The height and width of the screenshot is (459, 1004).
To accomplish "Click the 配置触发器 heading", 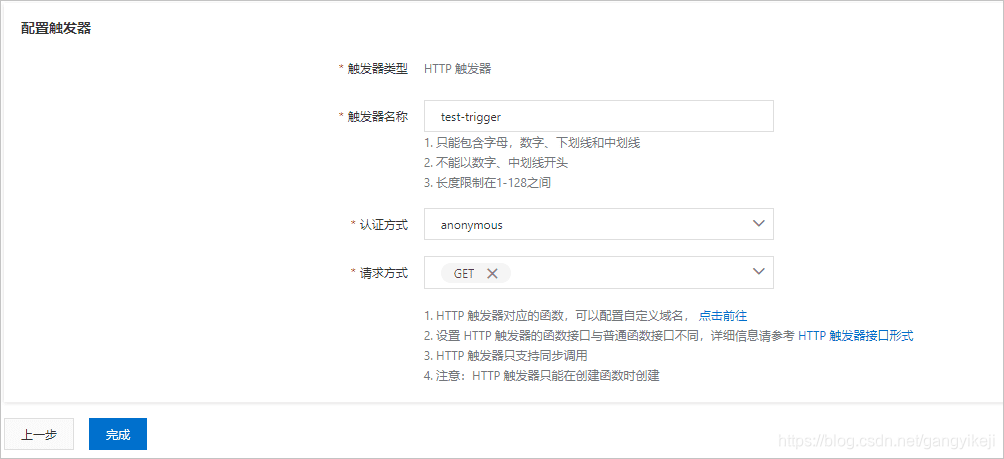I will click(56, 29).
